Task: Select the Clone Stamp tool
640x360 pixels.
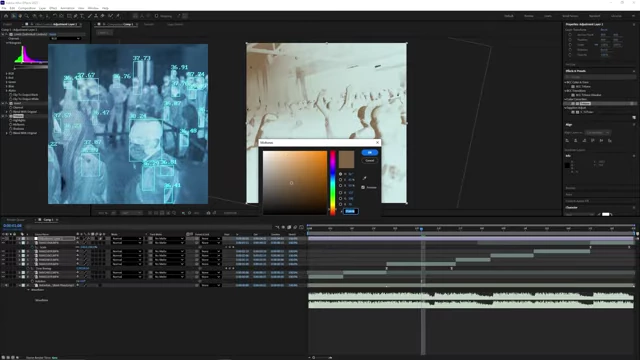Action: (96, 16)
